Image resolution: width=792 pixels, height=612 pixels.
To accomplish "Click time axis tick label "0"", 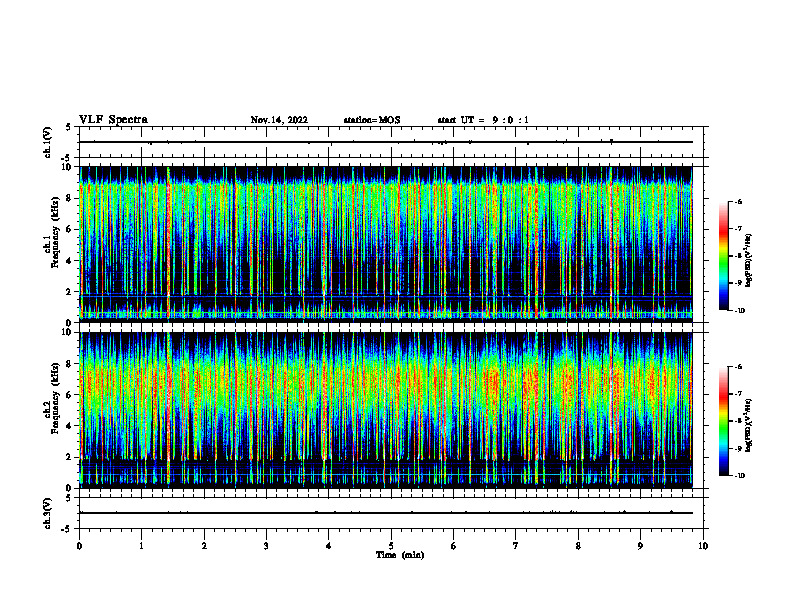I will pos(79,546).
